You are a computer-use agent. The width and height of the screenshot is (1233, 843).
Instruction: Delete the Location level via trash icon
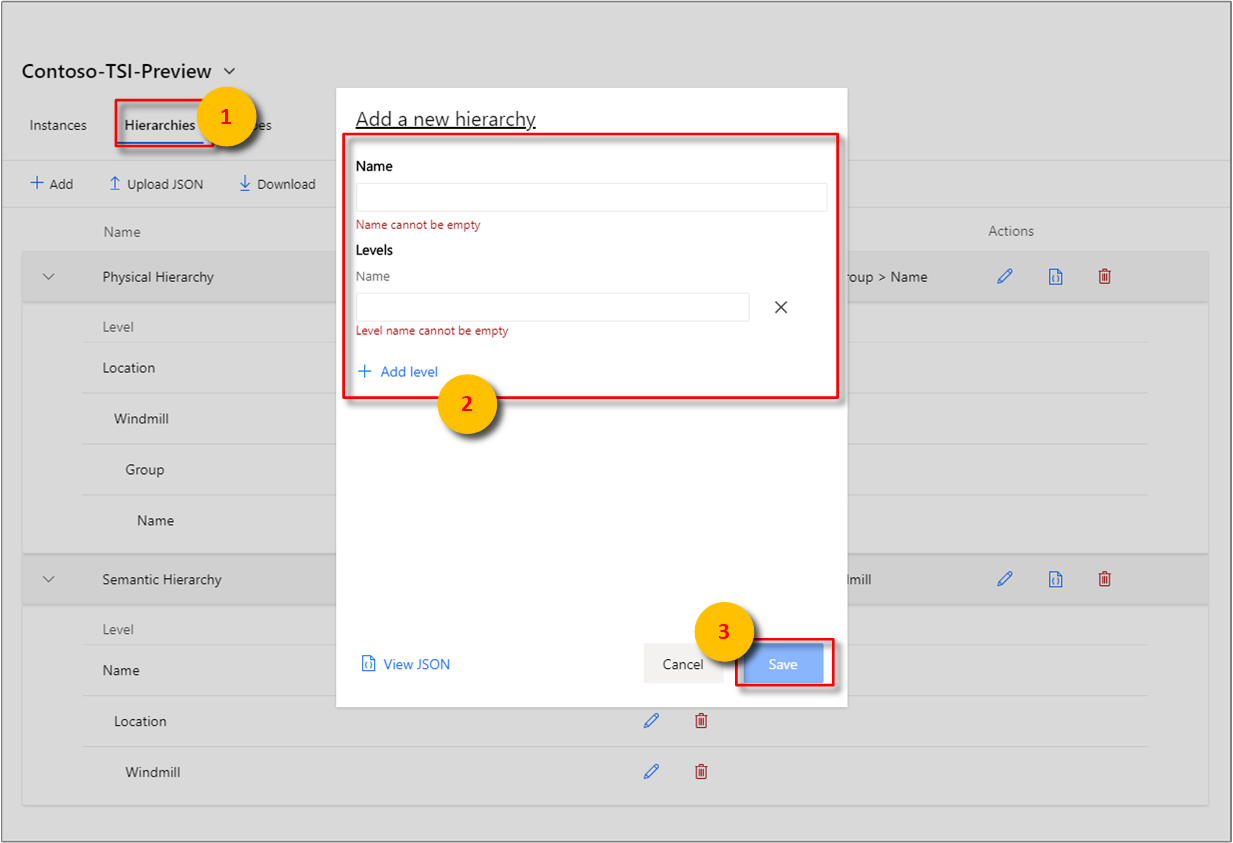[x=700, y=720]
